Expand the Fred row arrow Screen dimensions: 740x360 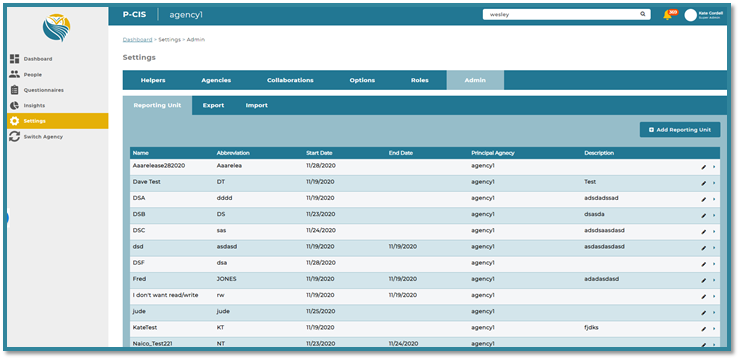(x=714, y=280)
